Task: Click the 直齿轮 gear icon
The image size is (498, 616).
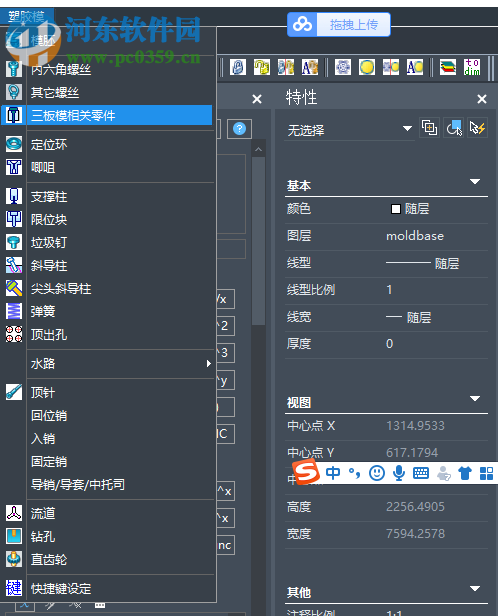Action: click(x=14, y=559)
